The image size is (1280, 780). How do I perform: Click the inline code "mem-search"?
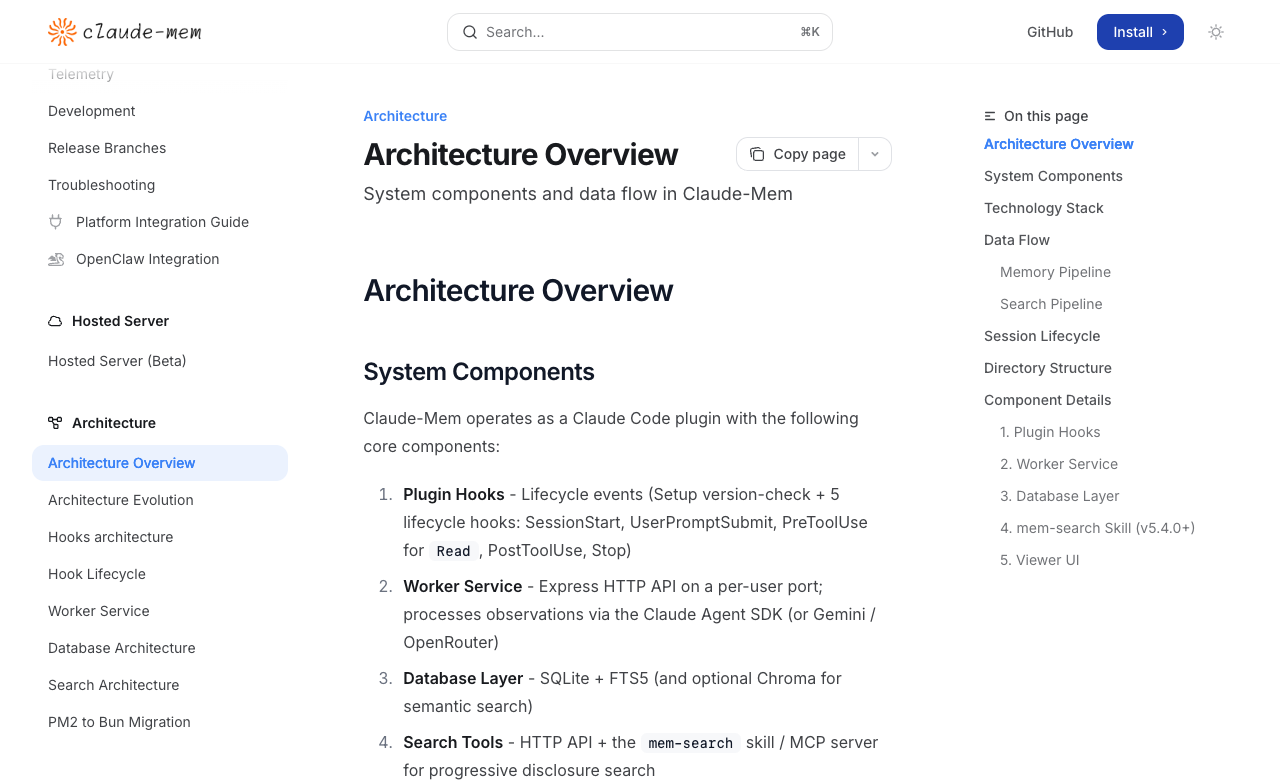690,743
